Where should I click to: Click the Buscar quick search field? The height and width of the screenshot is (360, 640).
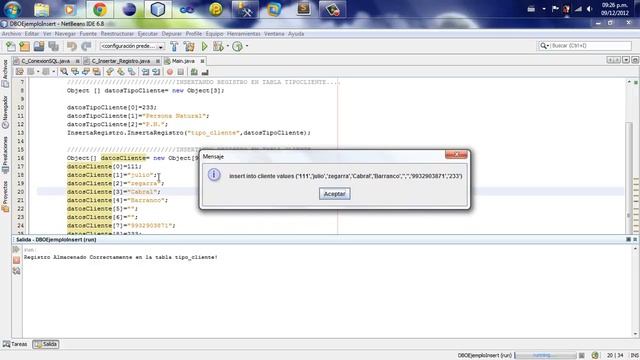point(590,46)
